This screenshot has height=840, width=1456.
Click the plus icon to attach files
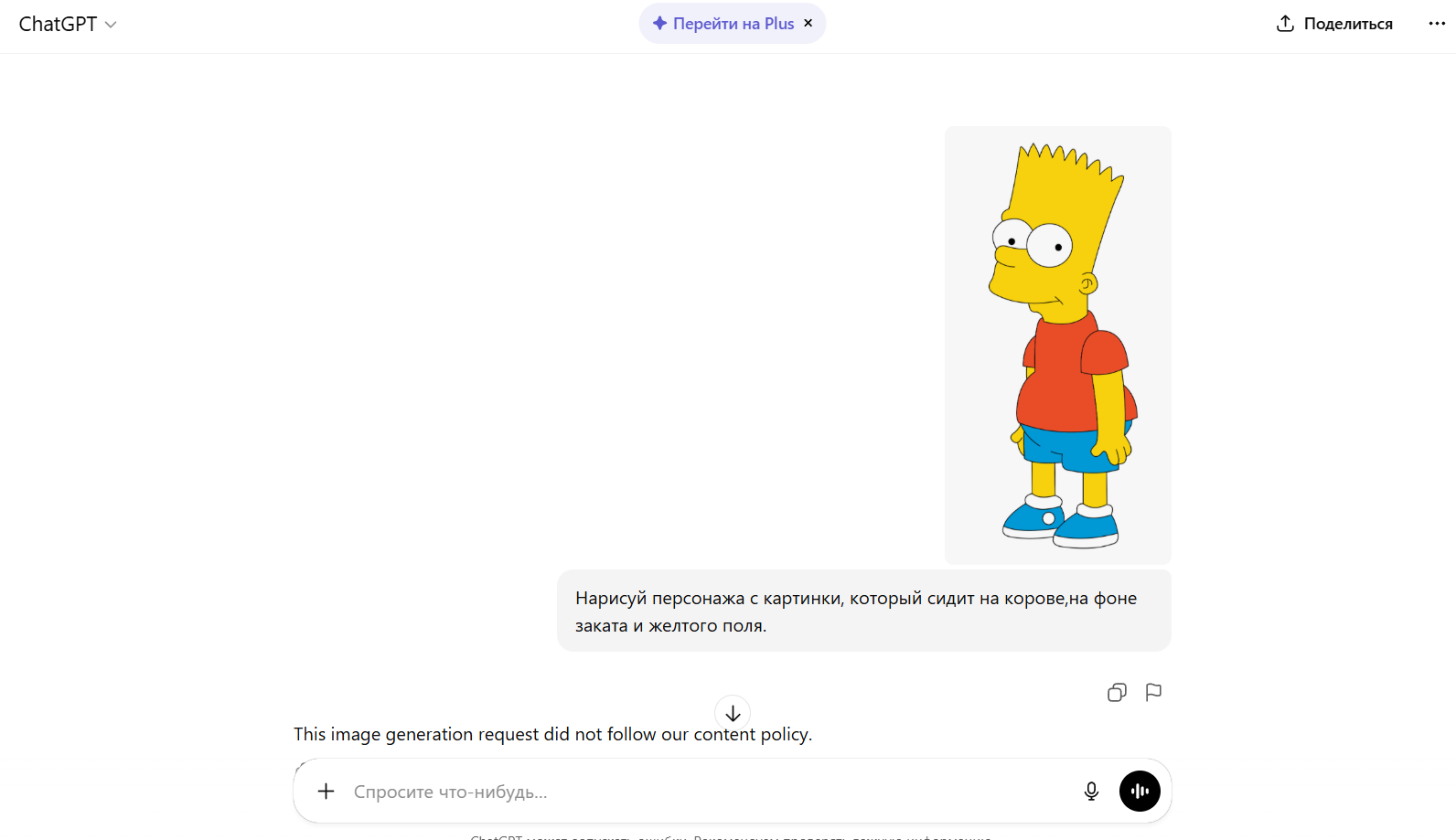[x=326, y=792]
